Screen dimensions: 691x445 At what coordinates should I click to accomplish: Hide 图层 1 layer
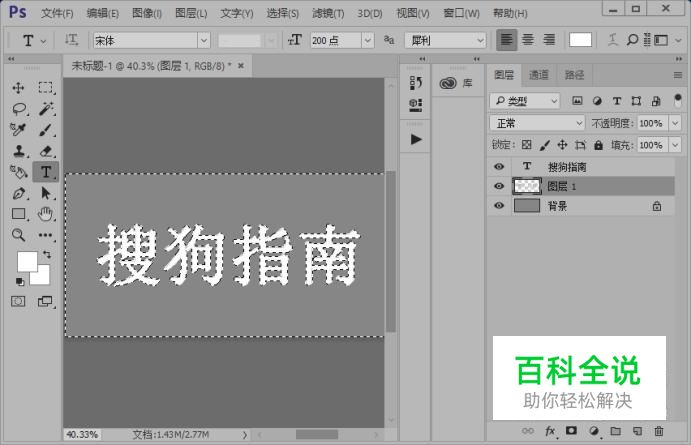tap(499, 186)
